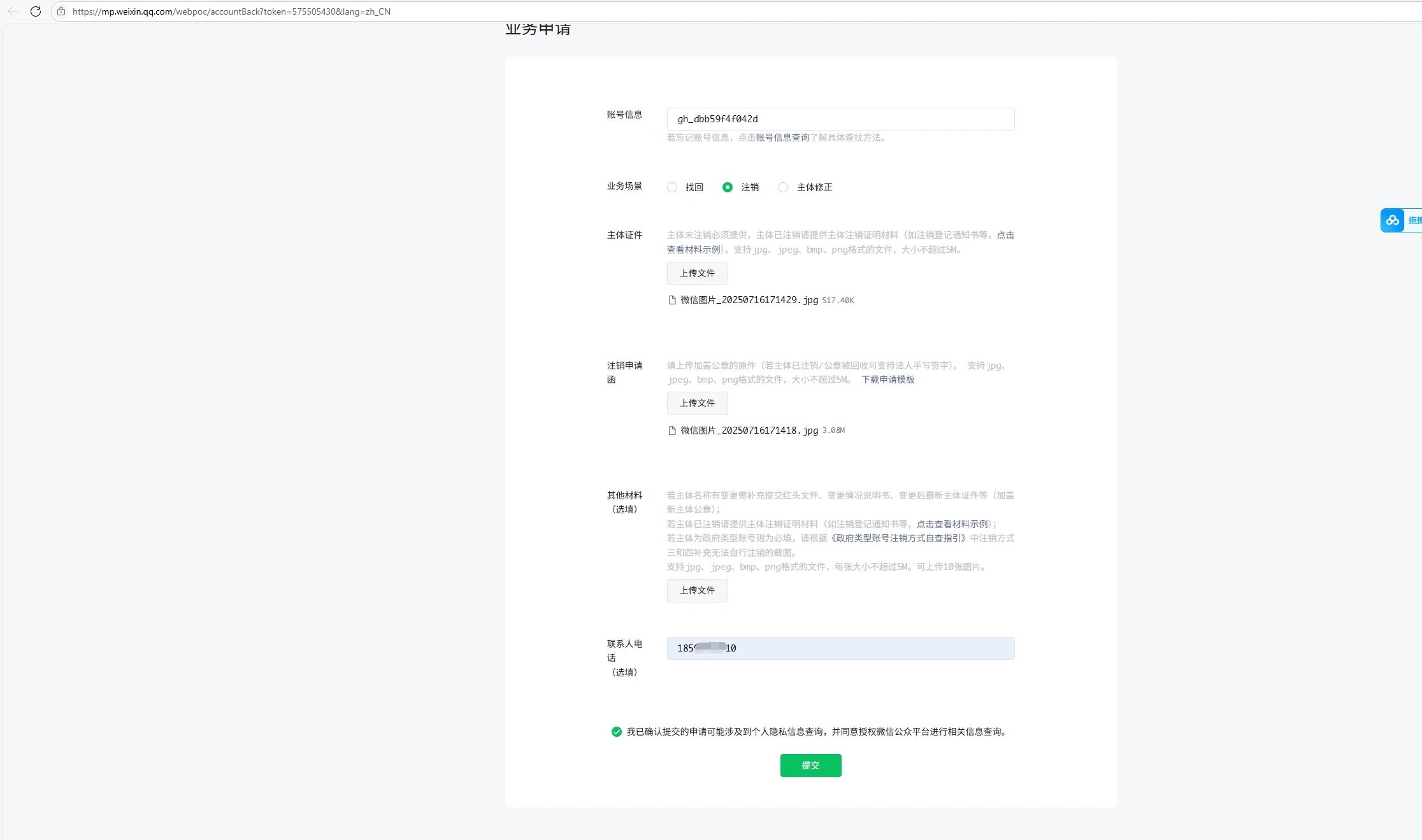Viewport: 1422px width, 840px height.
Task: Click 上传文件 under 注销申请函
Action: 697,403
